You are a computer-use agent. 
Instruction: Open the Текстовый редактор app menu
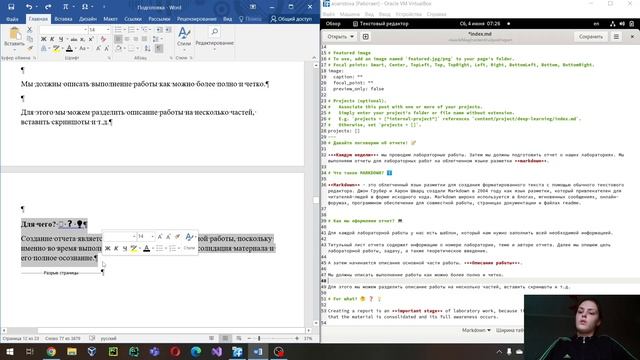(x=381, y=24)
